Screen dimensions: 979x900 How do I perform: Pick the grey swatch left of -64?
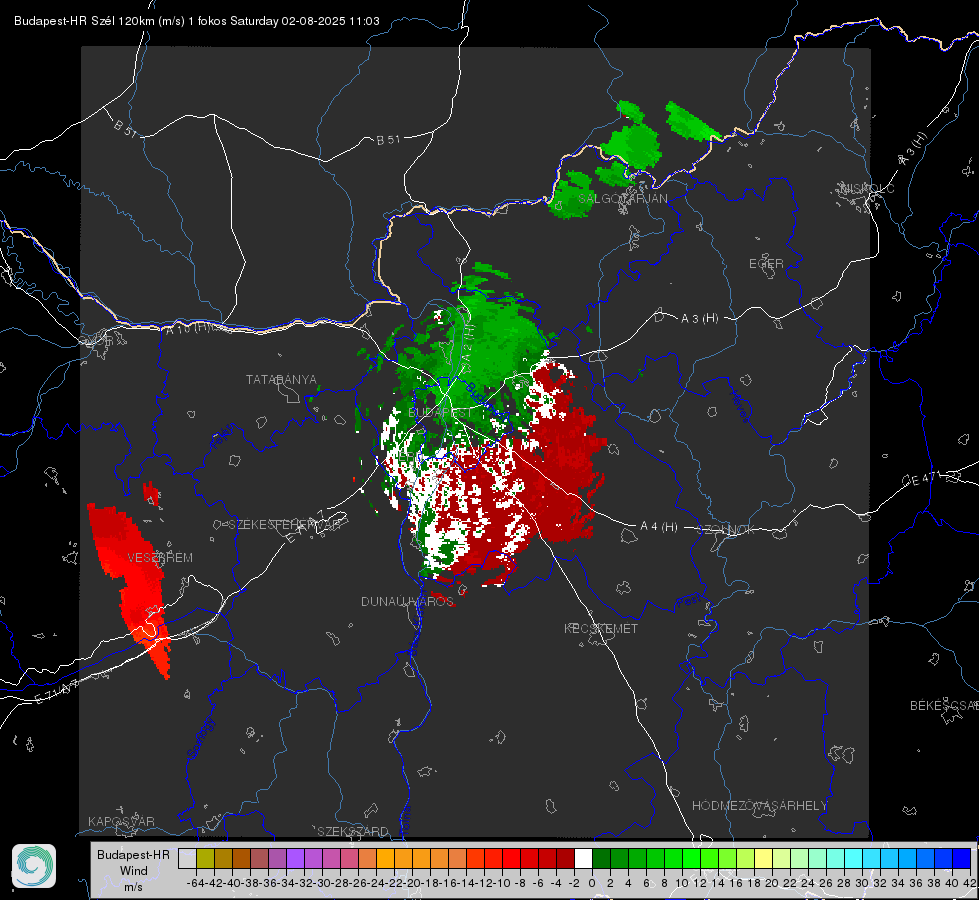coord(187,858)
